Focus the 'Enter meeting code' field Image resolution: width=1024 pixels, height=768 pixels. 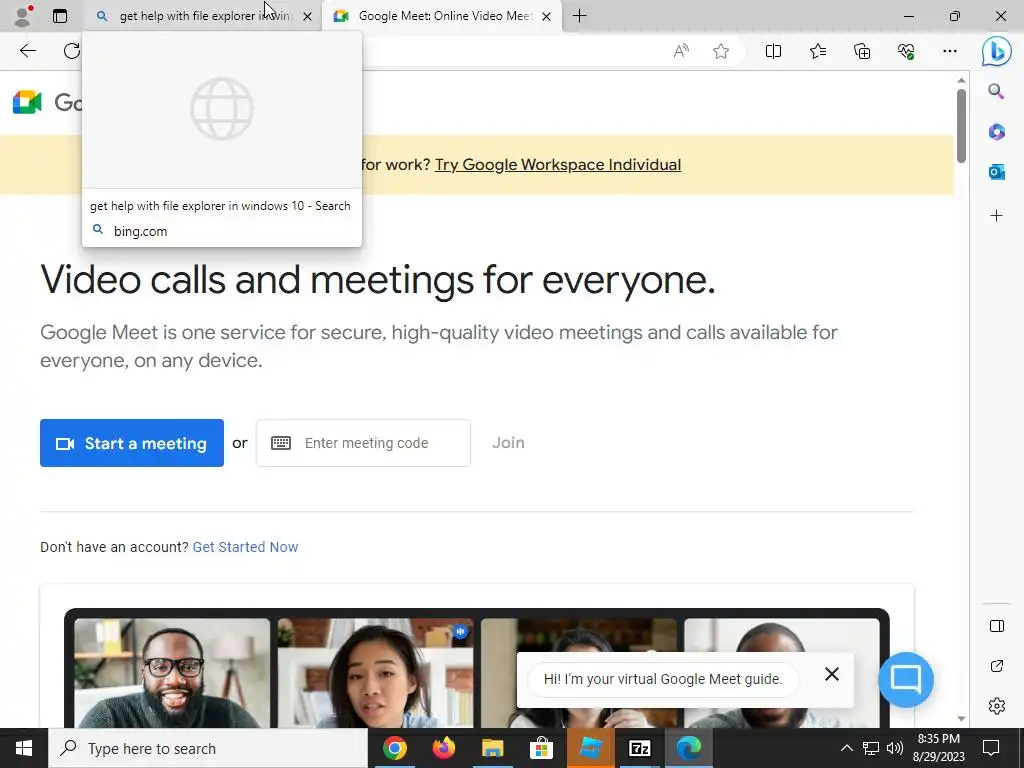tap(363, 443)
